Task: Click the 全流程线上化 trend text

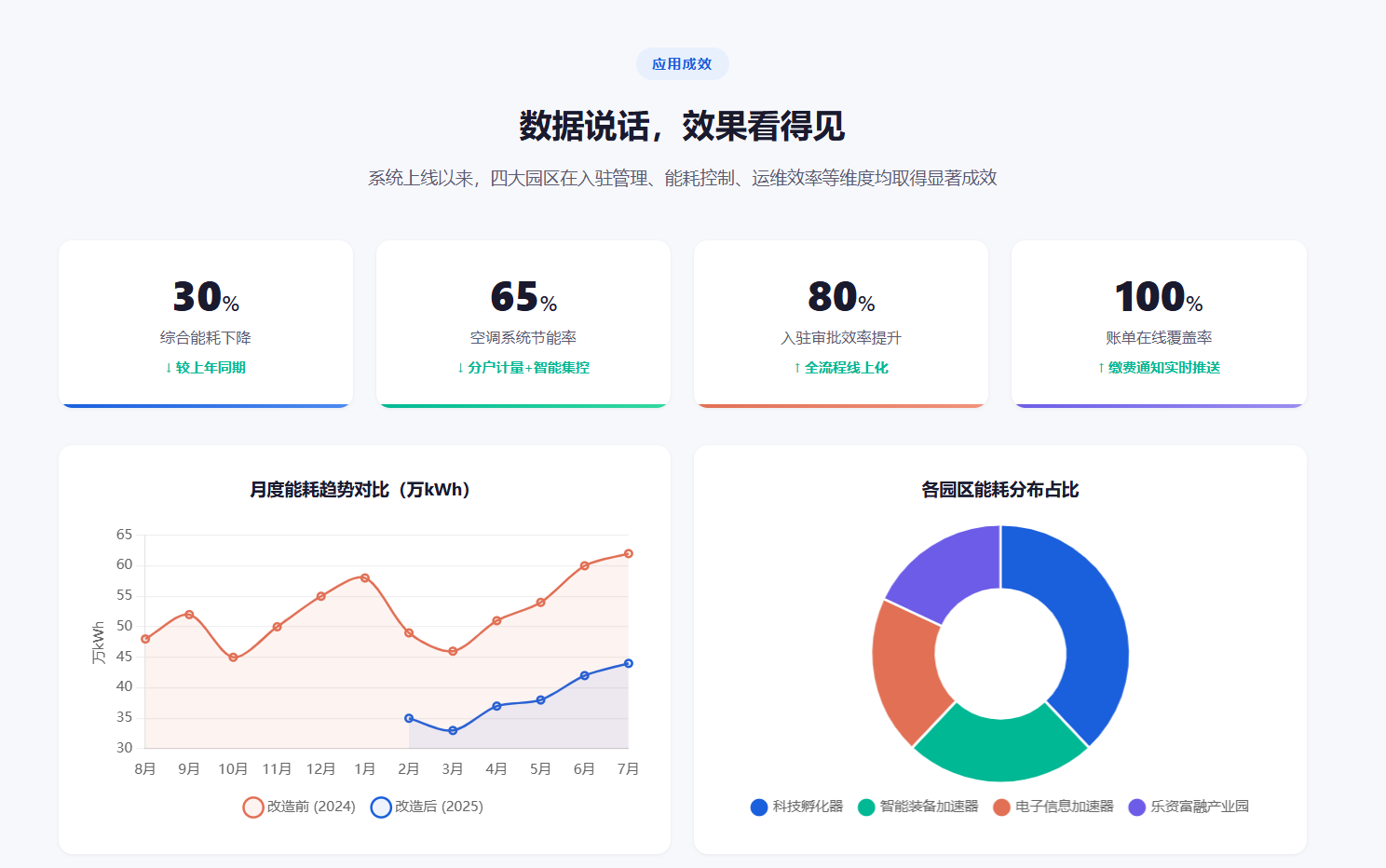Action: click(841, 368)
